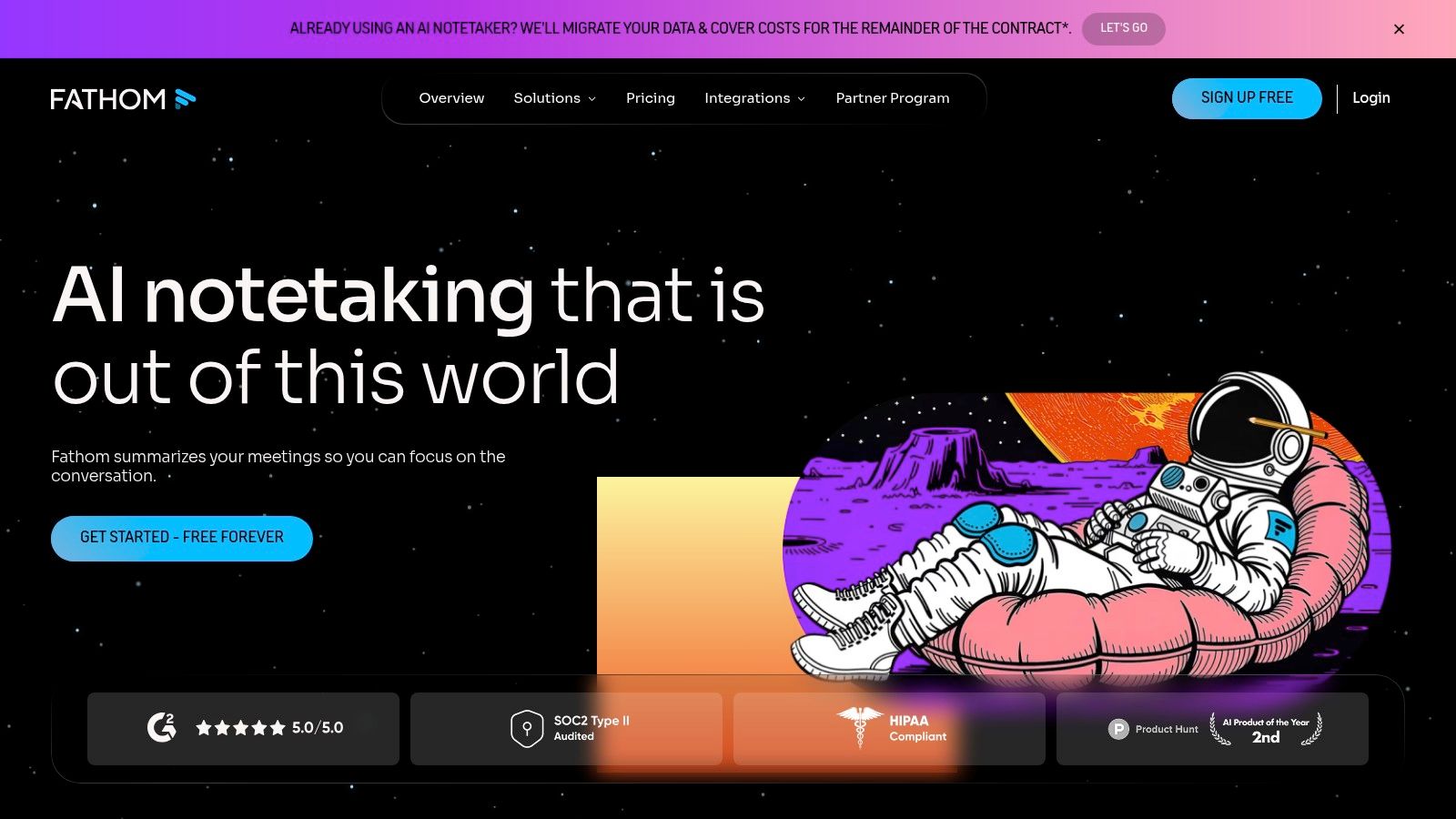This screenshot has height=819, width=1456.
Task: Go to the Pricing page
Action: pos(651,98)
